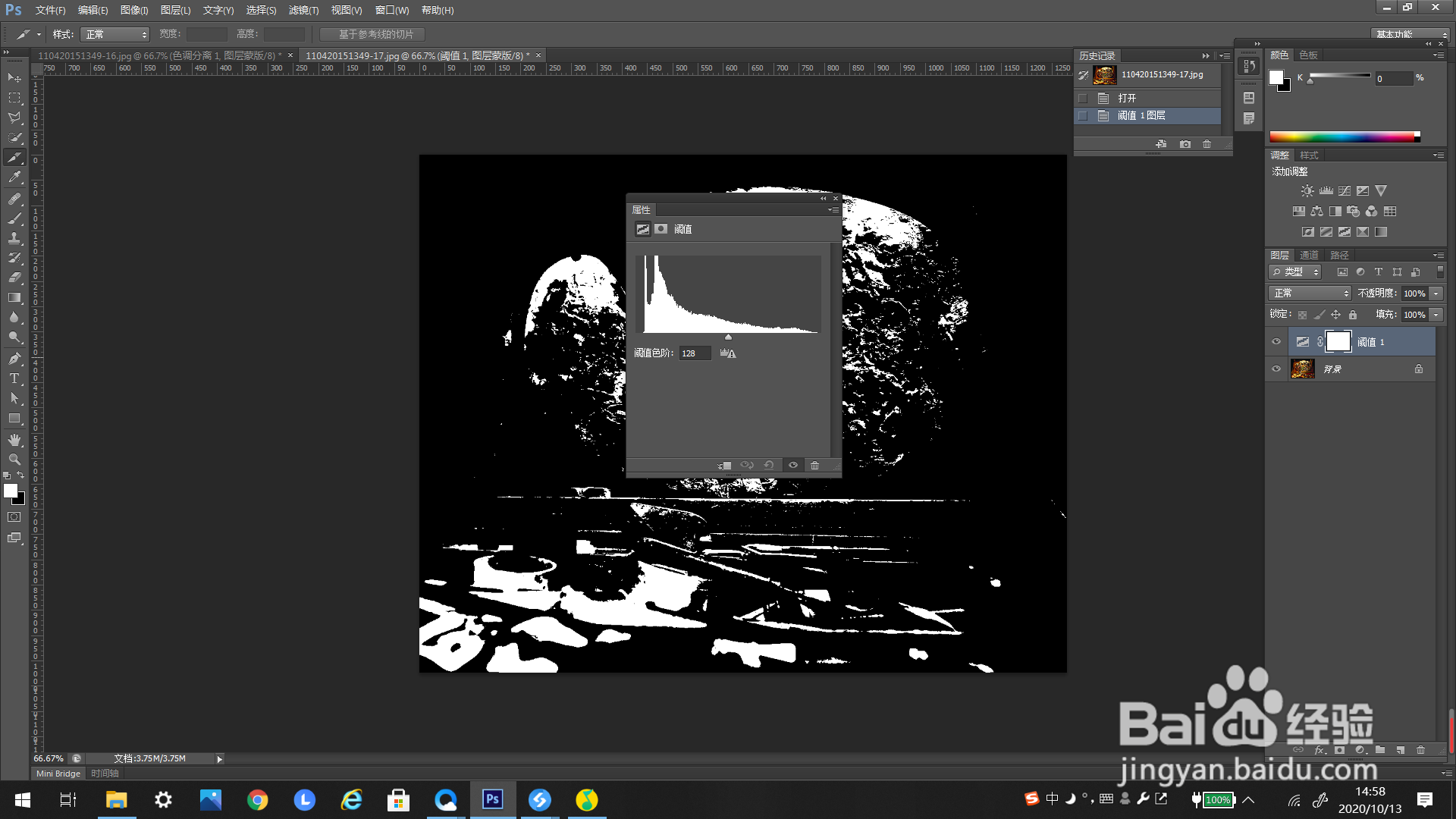Viewport: 1456px width, 819px height.
Task: Toggle history source box beside 打开 state
Action: tap(1083, 99)
